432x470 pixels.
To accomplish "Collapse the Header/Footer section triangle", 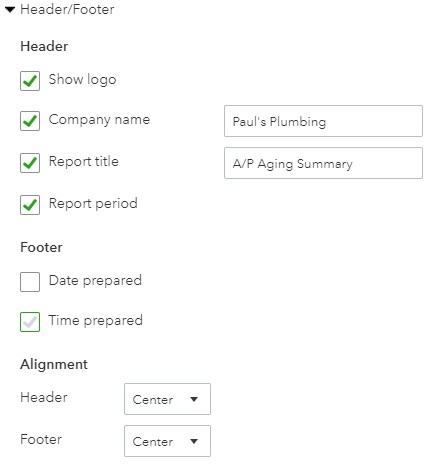I will (10, 9).
